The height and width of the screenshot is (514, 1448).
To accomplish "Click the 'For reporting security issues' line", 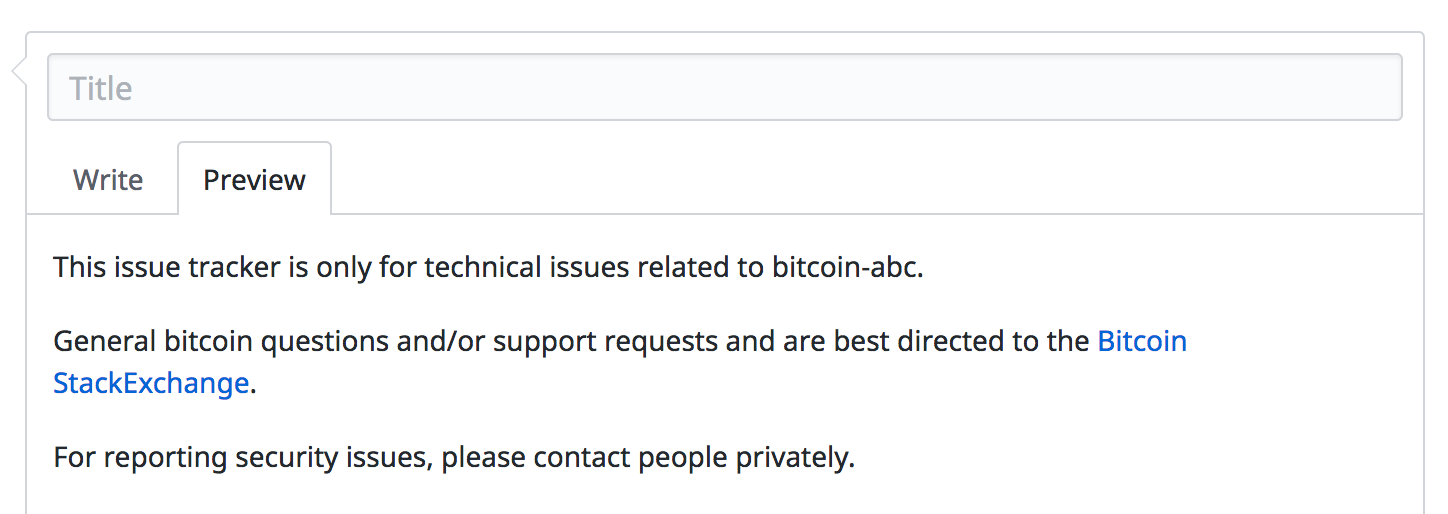I will pyautogui.click(x=454, y=458).
